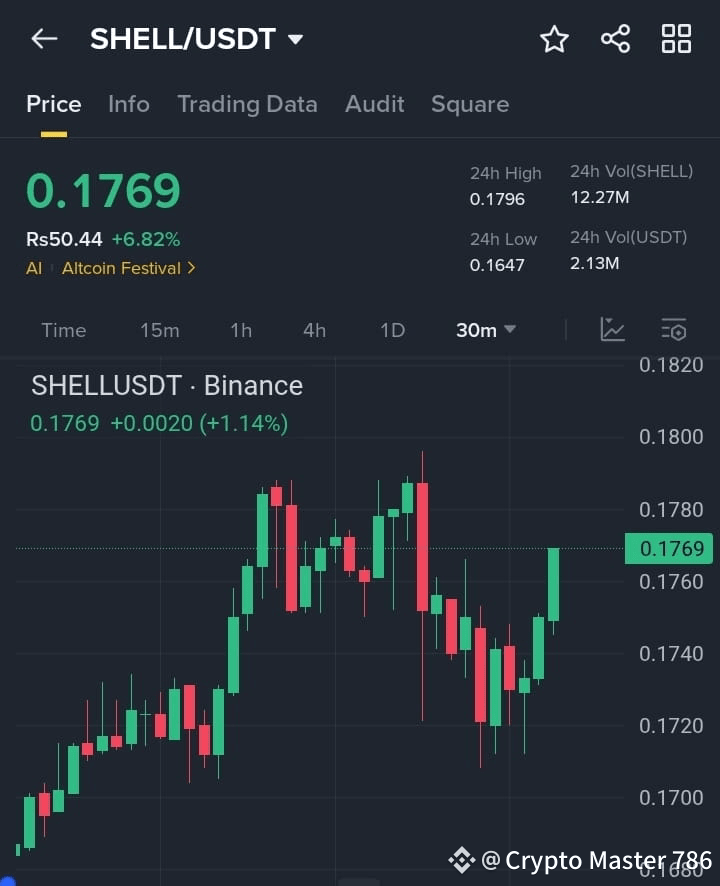Open the Trading Data tab
720x886 pixels.
(248, 104)
